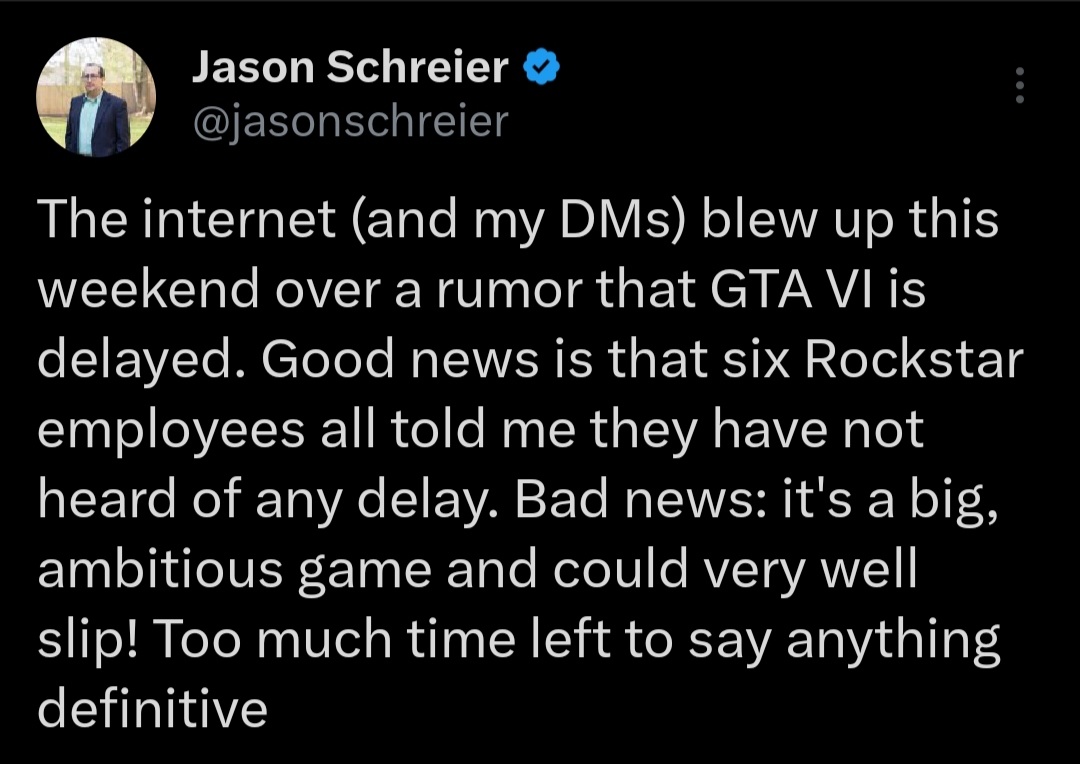Click the word "weekend" in the tweet
Screen dimensions: 1080x764
pyautogui.click(x=148, y=289)
